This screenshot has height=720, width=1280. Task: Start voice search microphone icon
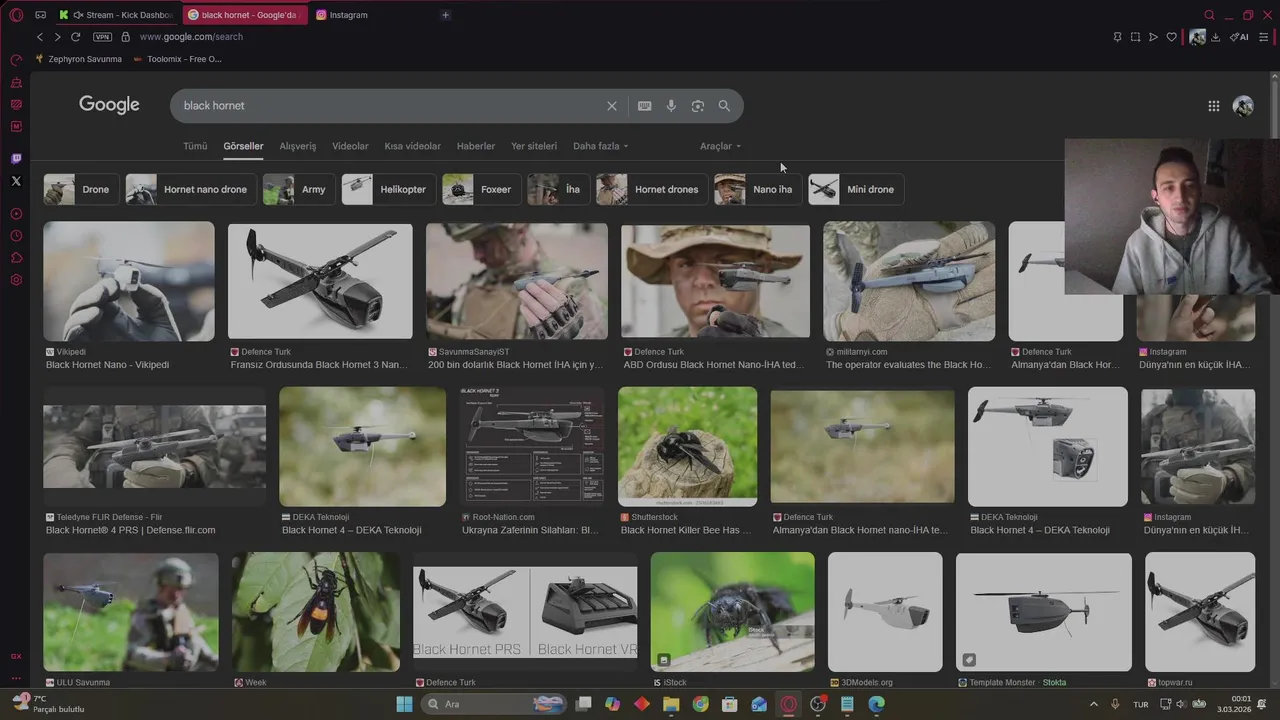tap(671, 106)
